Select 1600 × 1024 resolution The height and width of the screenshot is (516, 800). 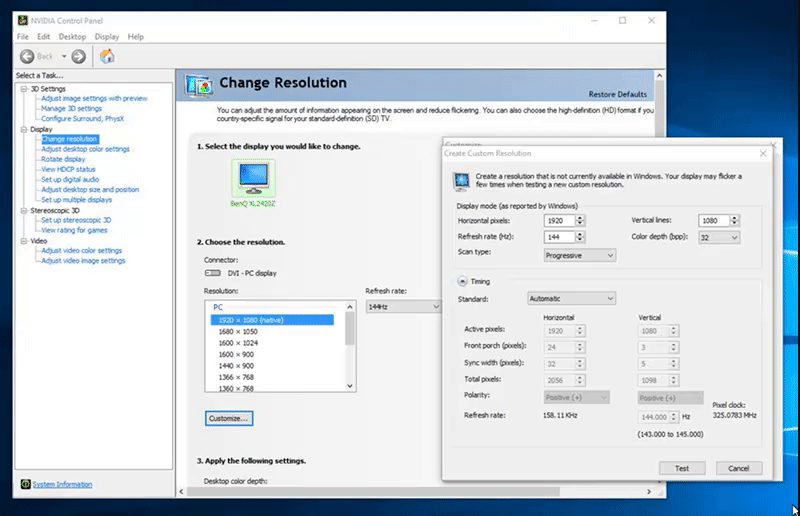click(238, 343)
